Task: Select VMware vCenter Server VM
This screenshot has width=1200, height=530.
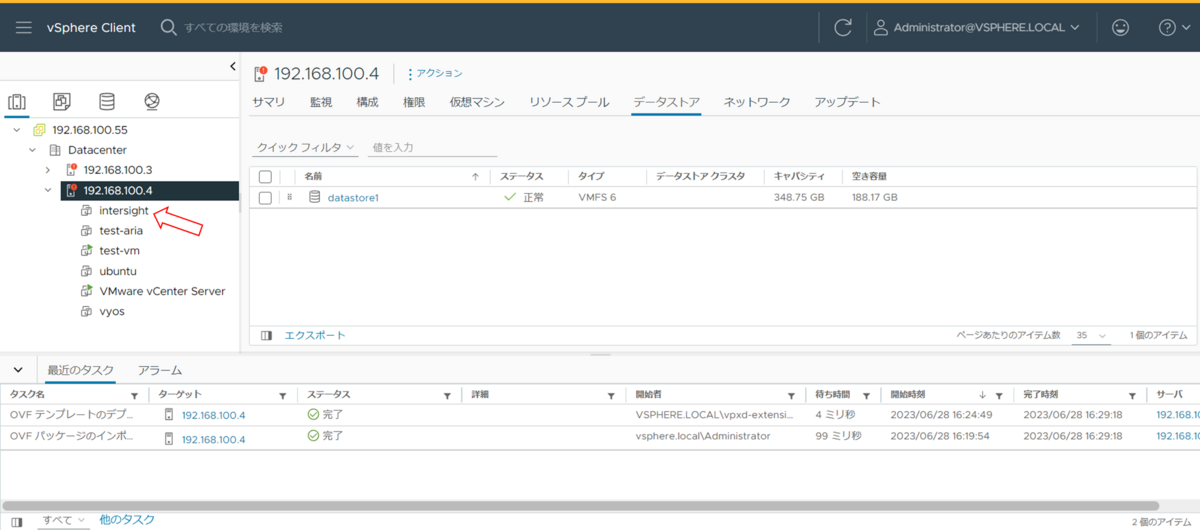Action: coord(162,291)
